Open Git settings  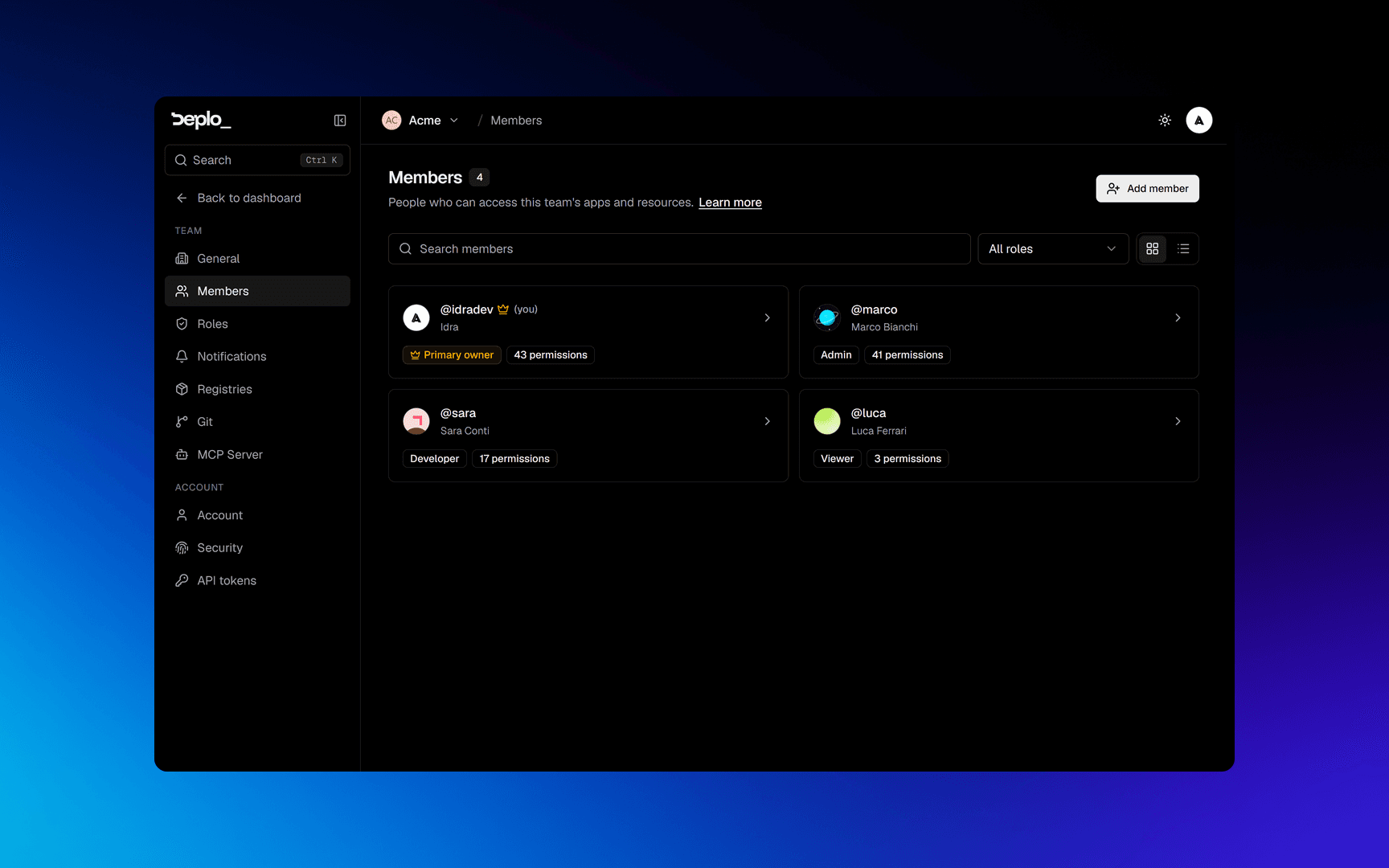click(x=257, y=422)
